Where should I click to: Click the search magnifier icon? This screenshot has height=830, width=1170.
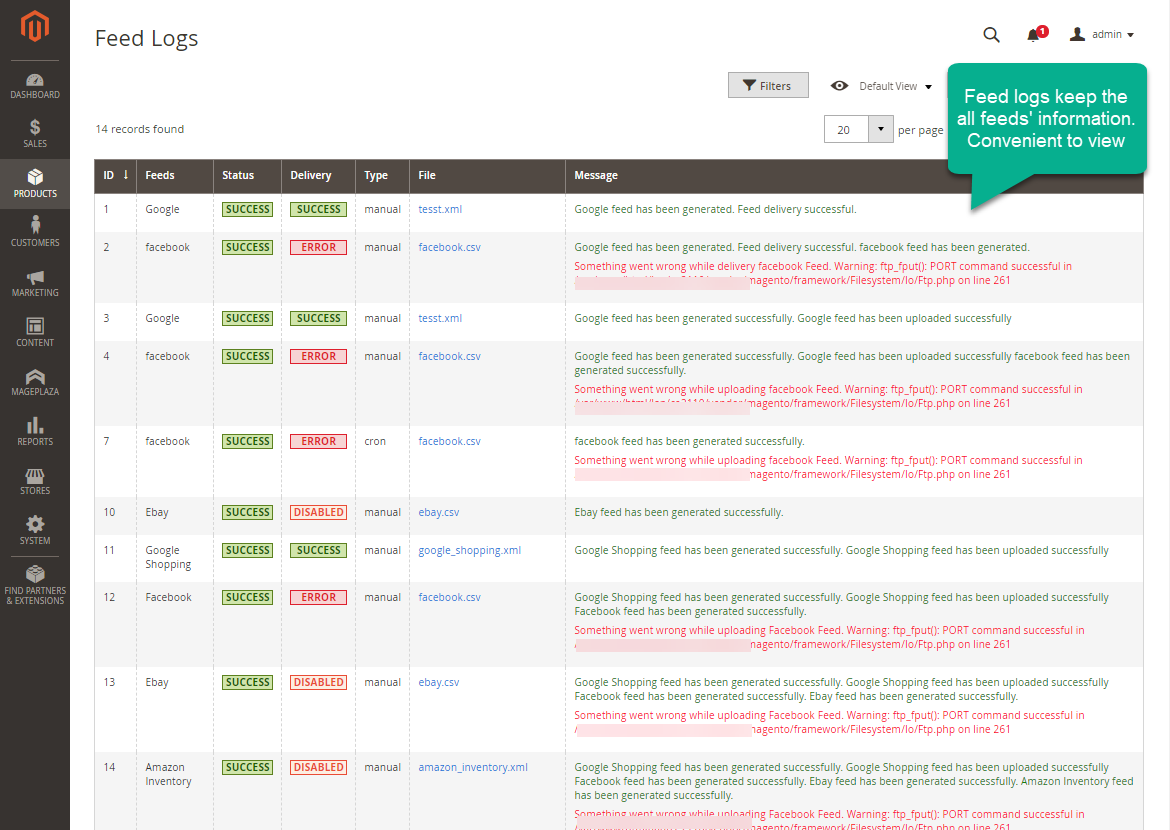point(991,34)
